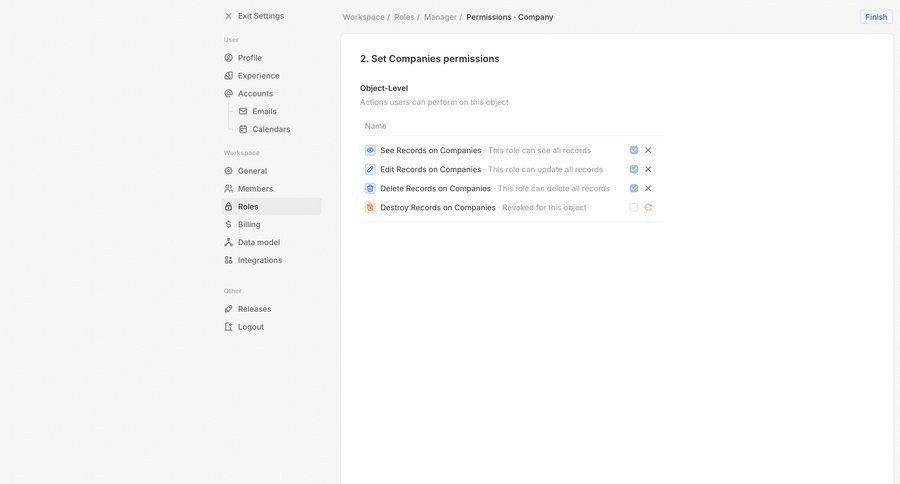Click the Emails envelope icon
The height and width of the screenshot is (484, 900).
[x=243, y=111]
